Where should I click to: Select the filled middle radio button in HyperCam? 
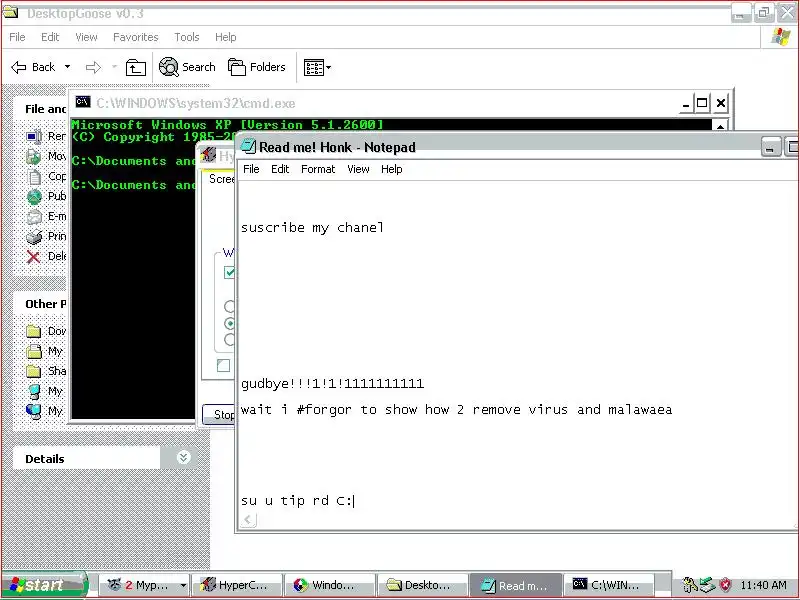[x=229, y=323]
